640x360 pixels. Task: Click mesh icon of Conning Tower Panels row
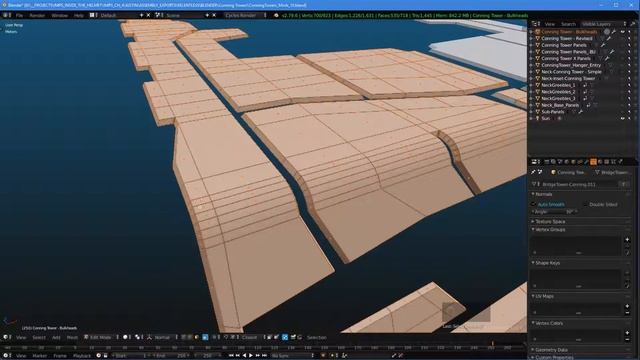point(538,45)
